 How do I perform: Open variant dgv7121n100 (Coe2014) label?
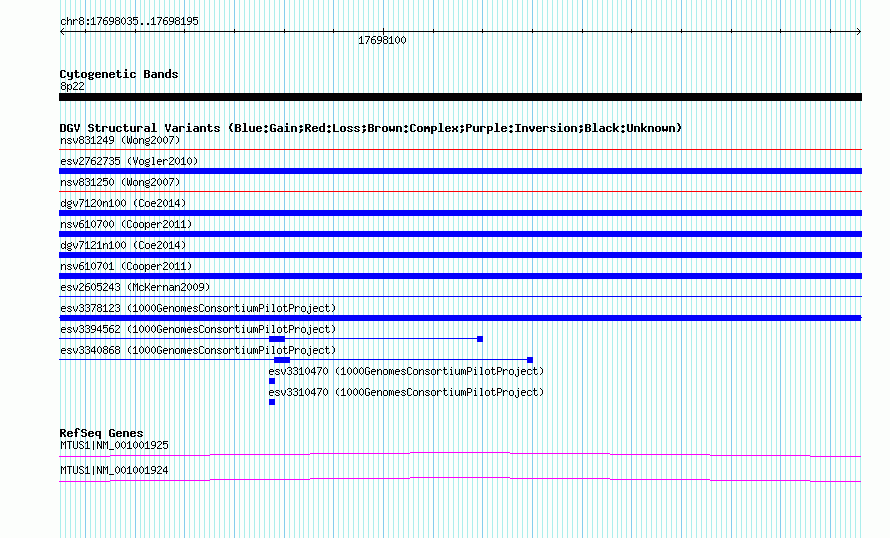point(123,245)
